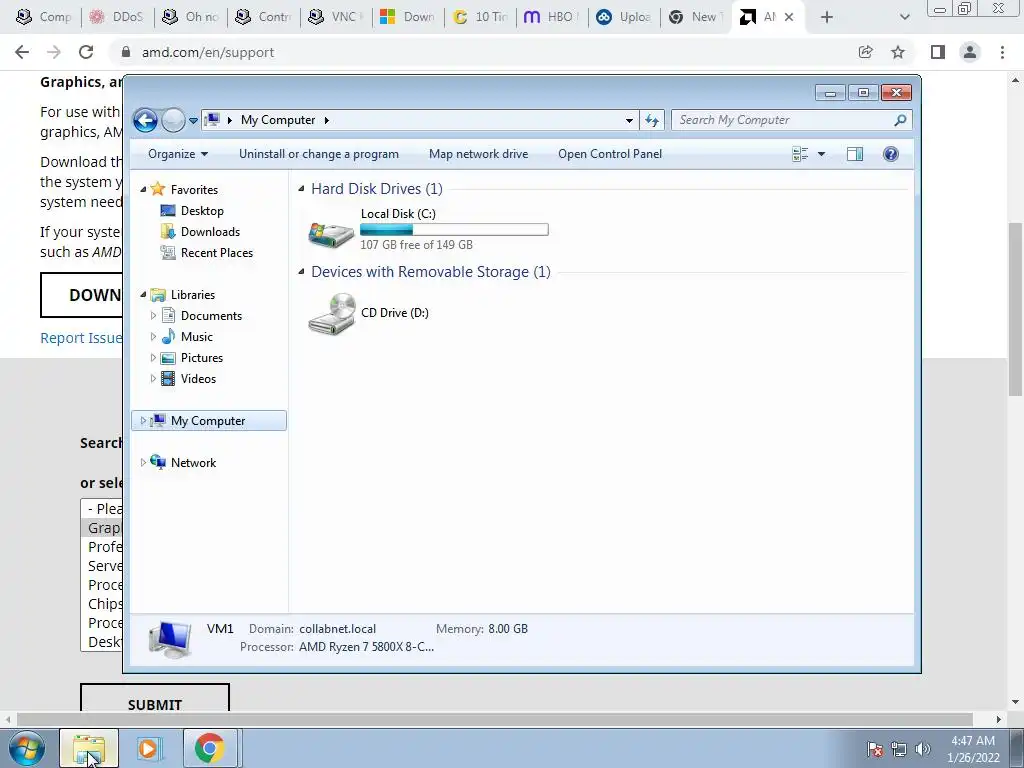The height and width of the screenshot is (768, 1024).
Task: Click the Chrome taskbar icon
Action: (x=209, y=748)
